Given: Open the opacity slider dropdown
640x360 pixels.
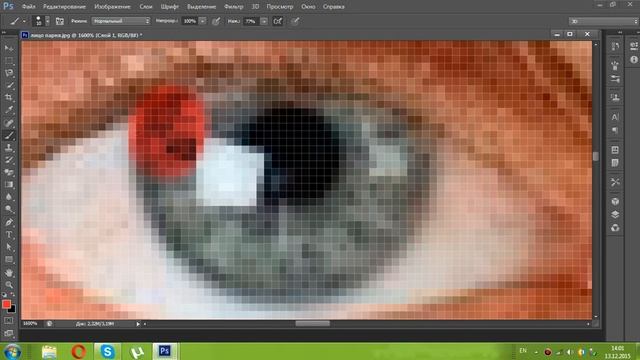Looking at the screenshot, I should 202,21.
